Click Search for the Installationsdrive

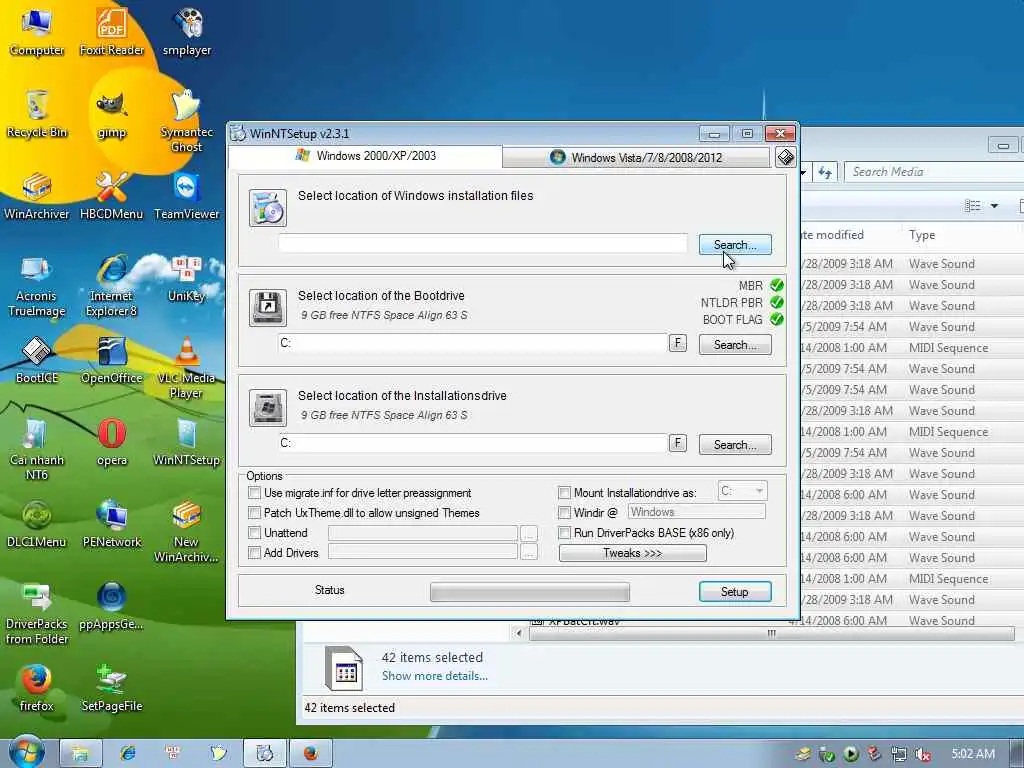click(x=735, y=444)
